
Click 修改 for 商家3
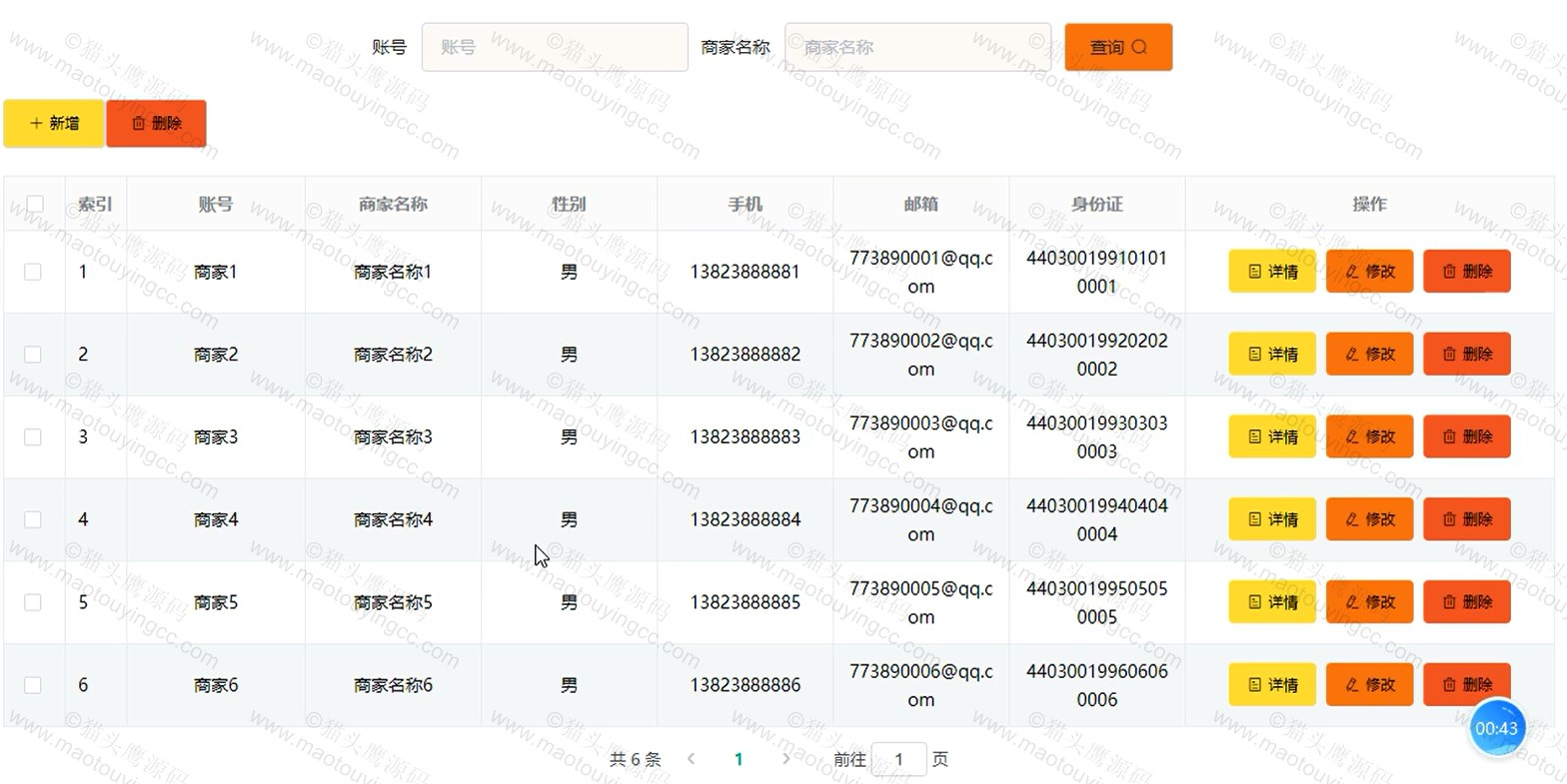click(1369, 437)
